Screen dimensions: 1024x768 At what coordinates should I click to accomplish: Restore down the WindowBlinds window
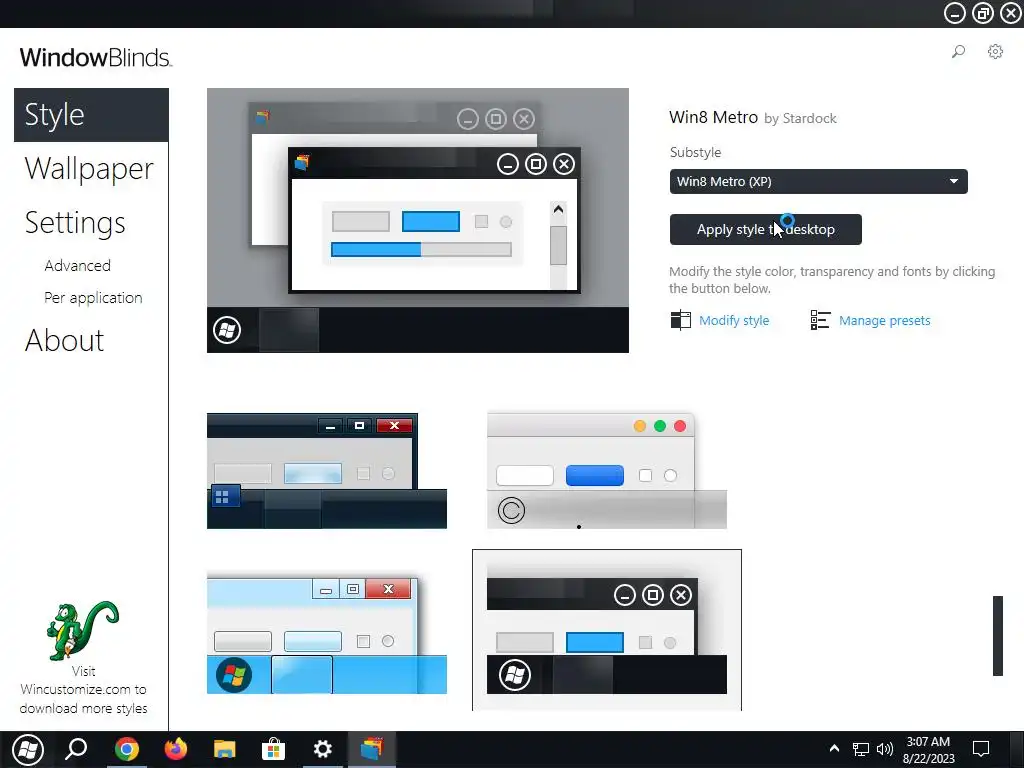coord(983,13)
